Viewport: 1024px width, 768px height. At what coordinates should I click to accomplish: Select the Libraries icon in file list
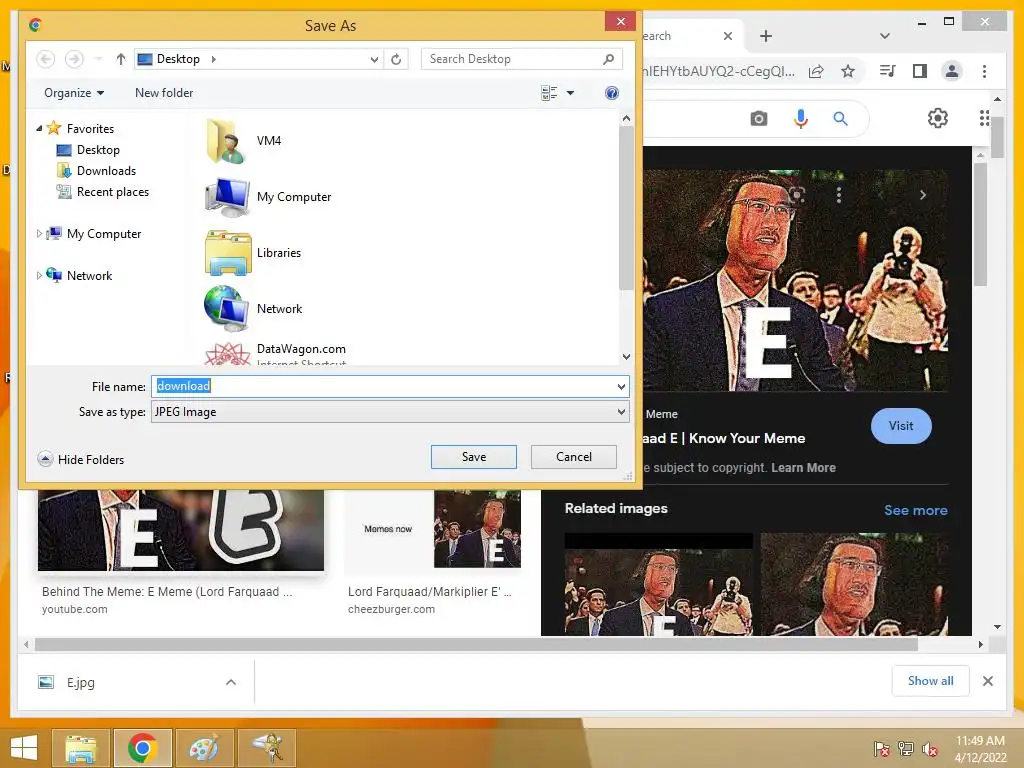[x=228, y=253]
